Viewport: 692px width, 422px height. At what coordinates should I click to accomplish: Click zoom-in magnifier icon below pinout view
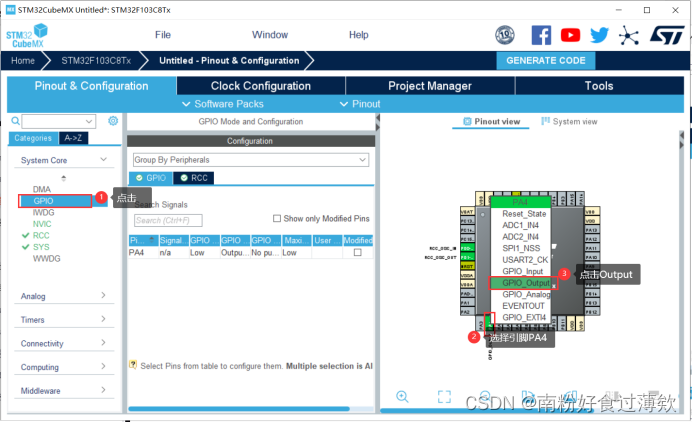(402, 396)
